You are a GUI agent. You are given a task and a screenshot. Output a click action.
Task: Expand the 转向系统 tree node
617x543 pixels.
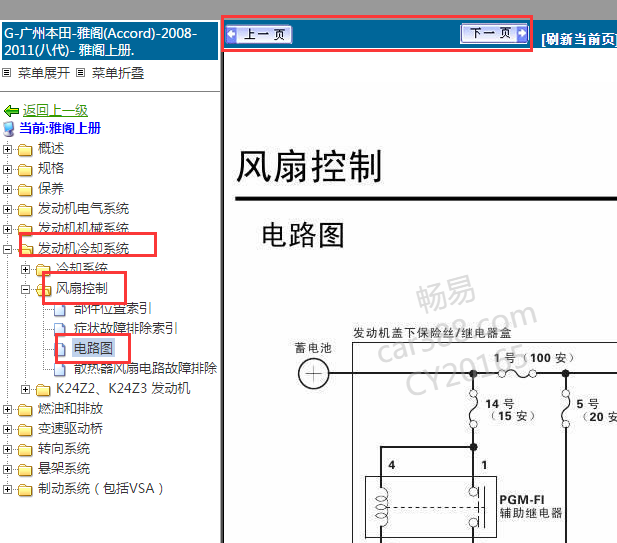click(7, 449)
